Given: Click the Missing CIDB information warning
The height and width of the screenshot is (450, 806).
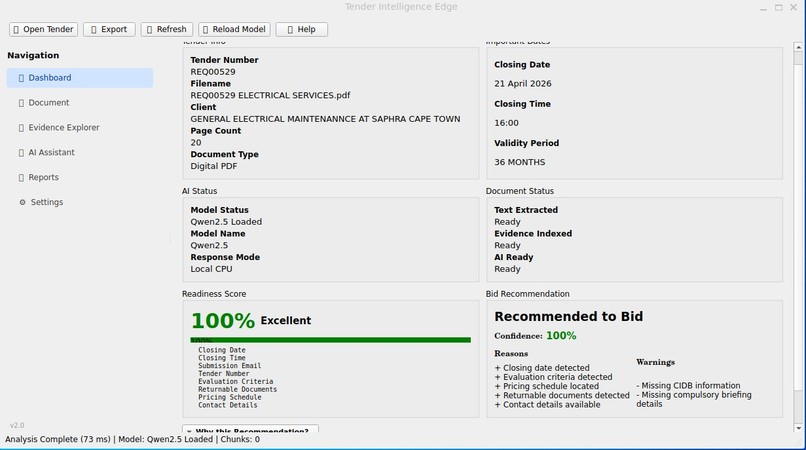Looking at the screenshot, I should pos(688,386).
